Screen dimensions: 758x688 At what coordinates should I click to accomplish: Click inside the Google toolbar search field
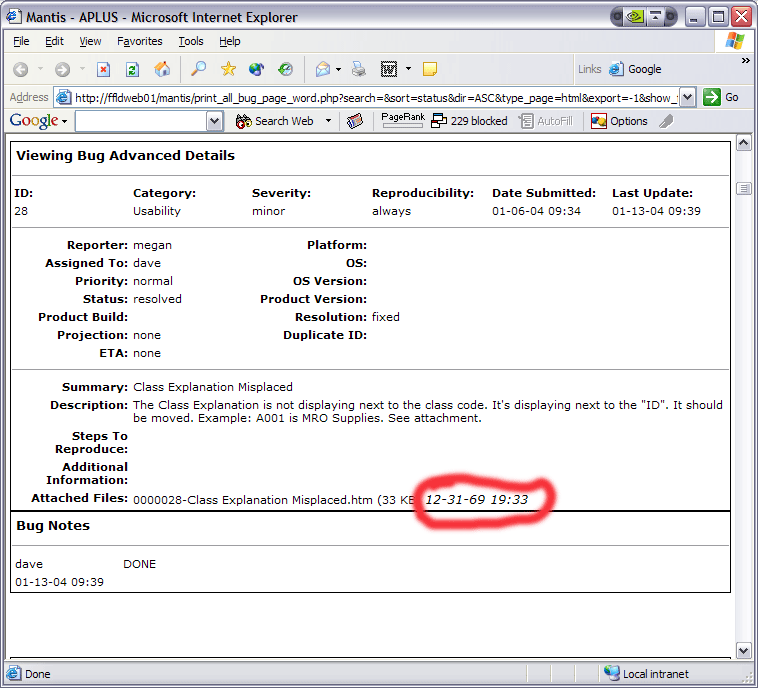click(140, 121)
